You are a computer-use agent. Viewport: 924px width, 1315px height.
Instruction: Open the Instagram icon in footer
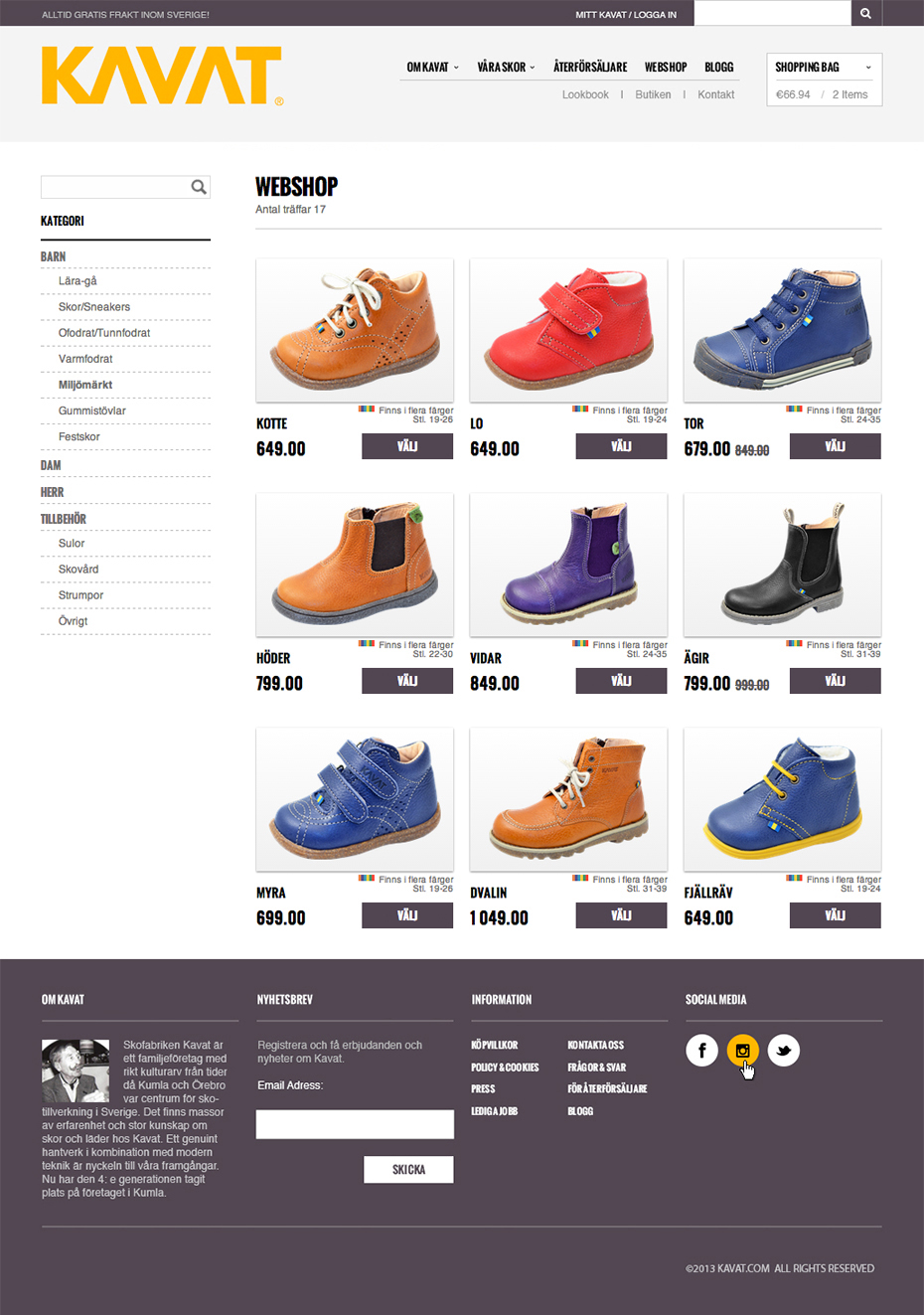[x=742, y=1051]
